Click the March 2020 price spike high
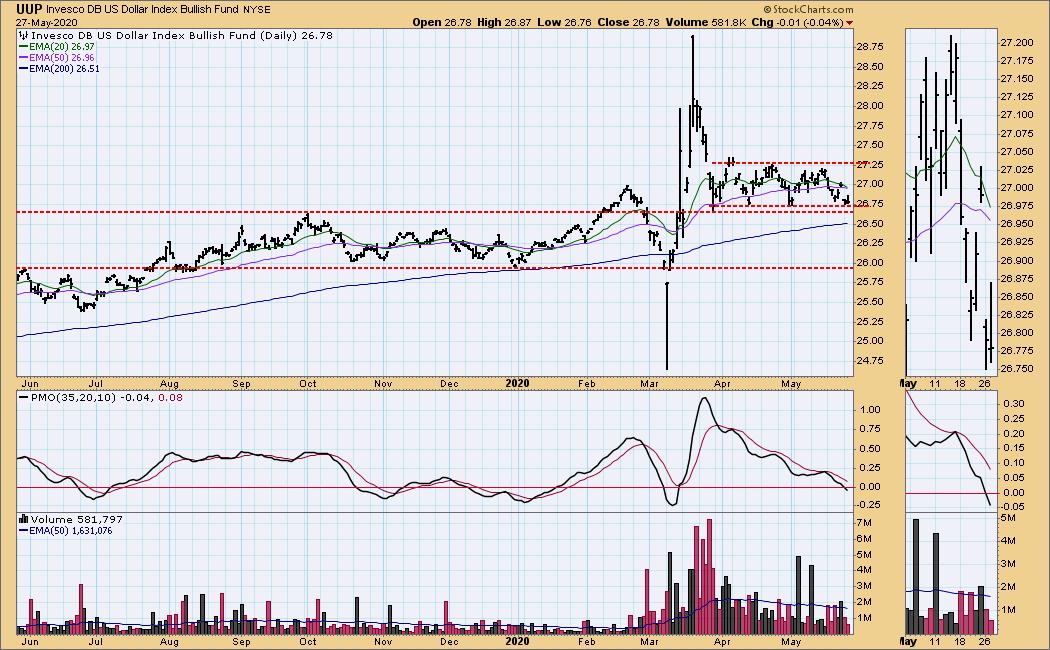Image resolution: width=1050 pixels, height=650 pixels. coord(692,37)
